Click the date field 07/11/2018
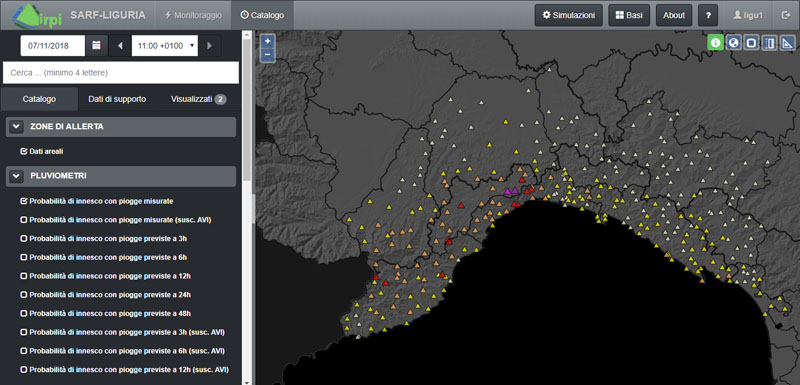800x385 pixels. [x=53, y=45]
